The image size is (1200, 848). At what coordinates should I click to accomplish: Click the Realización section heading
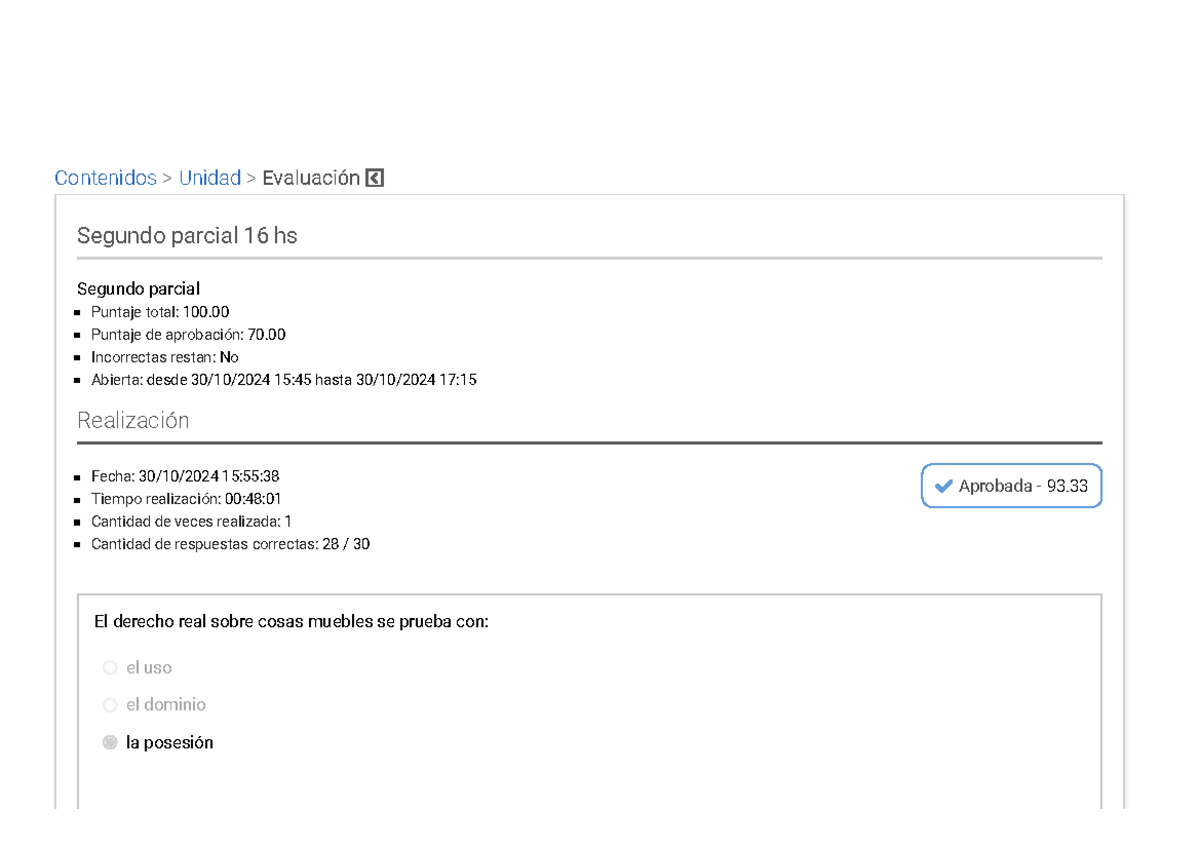[x=133, y=420]
